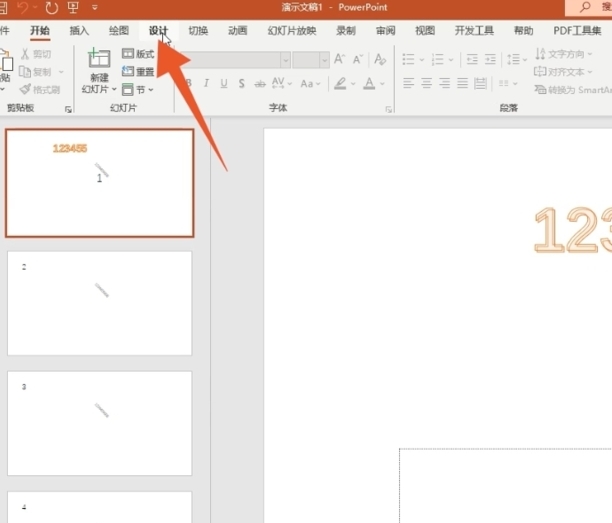Screen dimensions: 612x523
Task: Click the Distributed alignment icon
Action: (480, 83)
